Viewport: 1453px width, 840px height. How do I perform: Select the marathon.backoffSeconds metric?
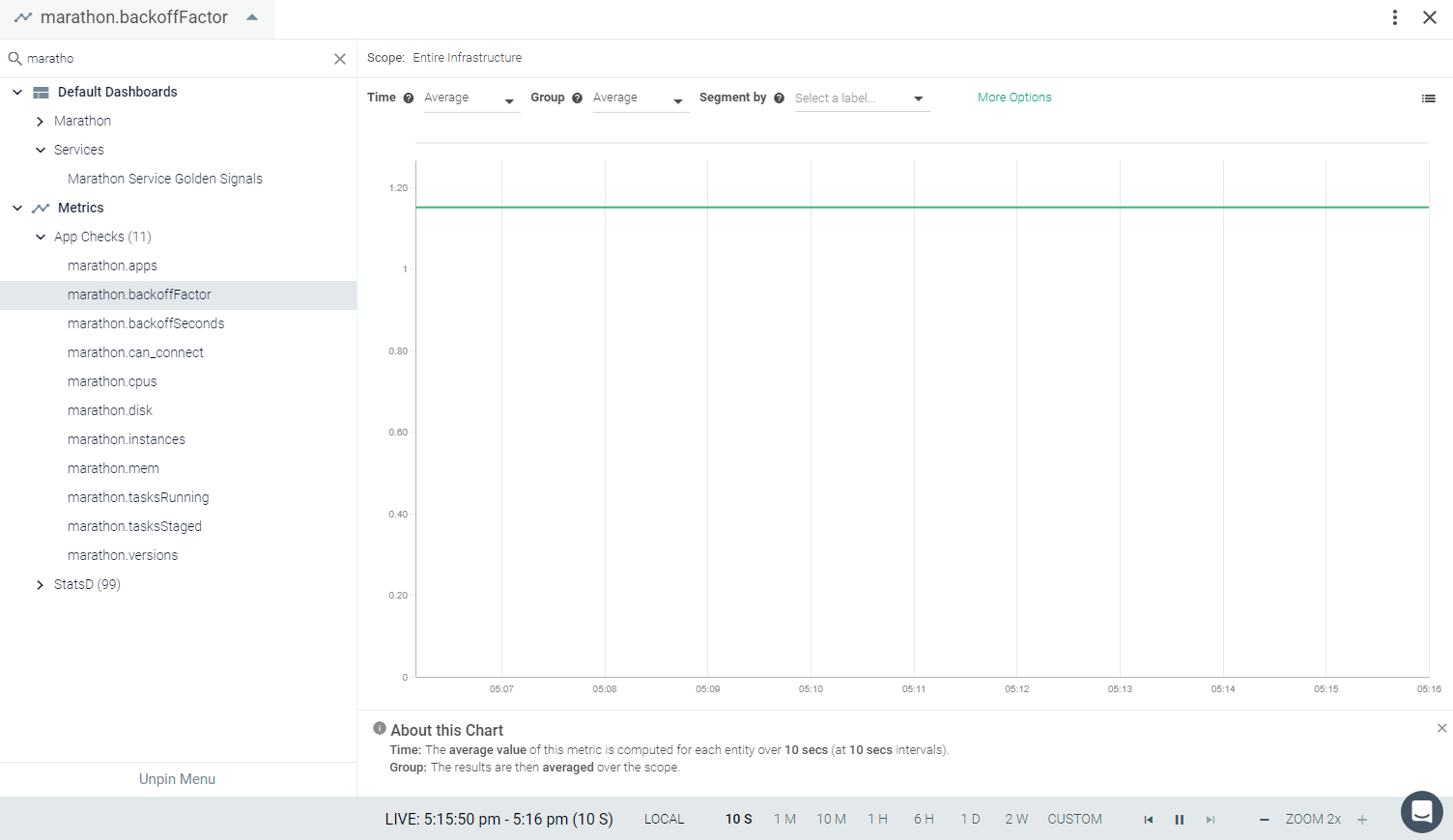pos(146,323)
